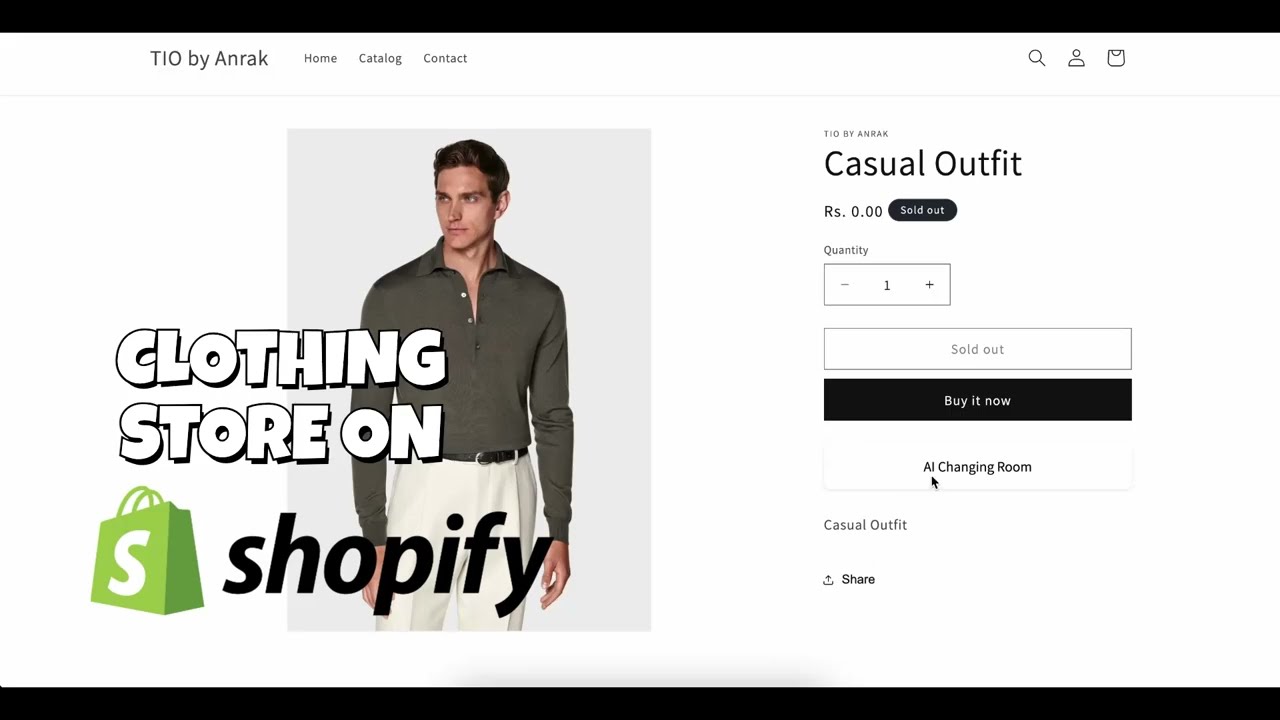Viewport: 1280px width, 720px height.
Task: Open the search magnifier icon
Action: pyautogui.click(x=1037, y=58)
